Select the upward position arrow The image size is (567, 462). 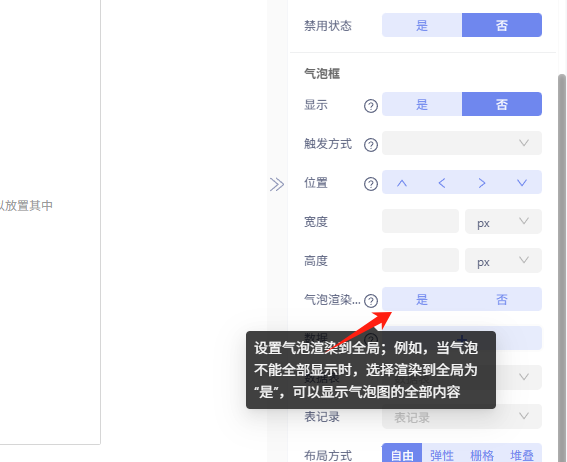click(402, 183)
